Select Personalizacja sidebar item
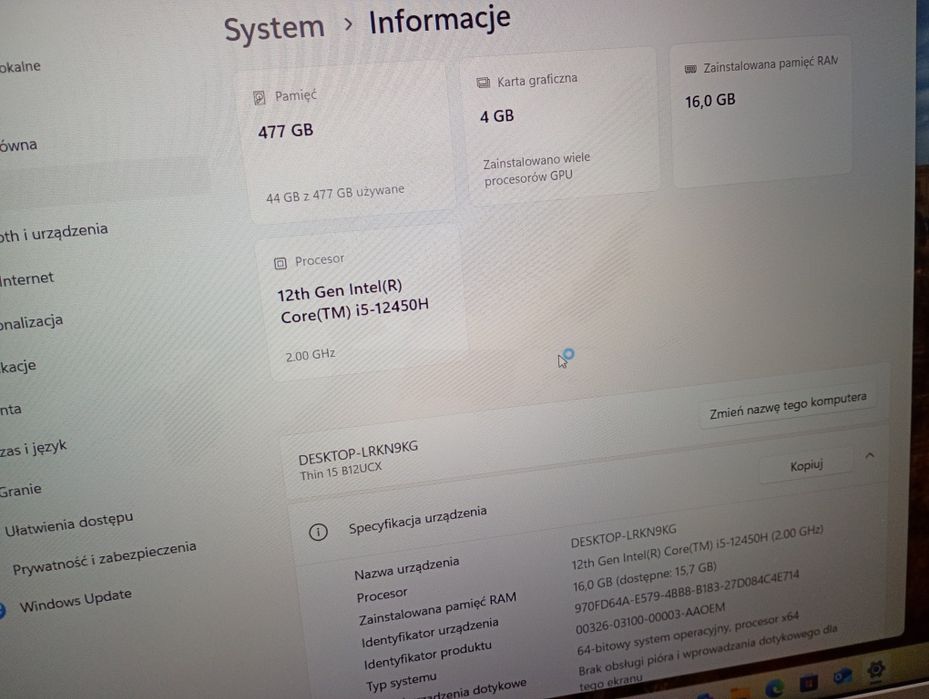 [x=31, y=322]
